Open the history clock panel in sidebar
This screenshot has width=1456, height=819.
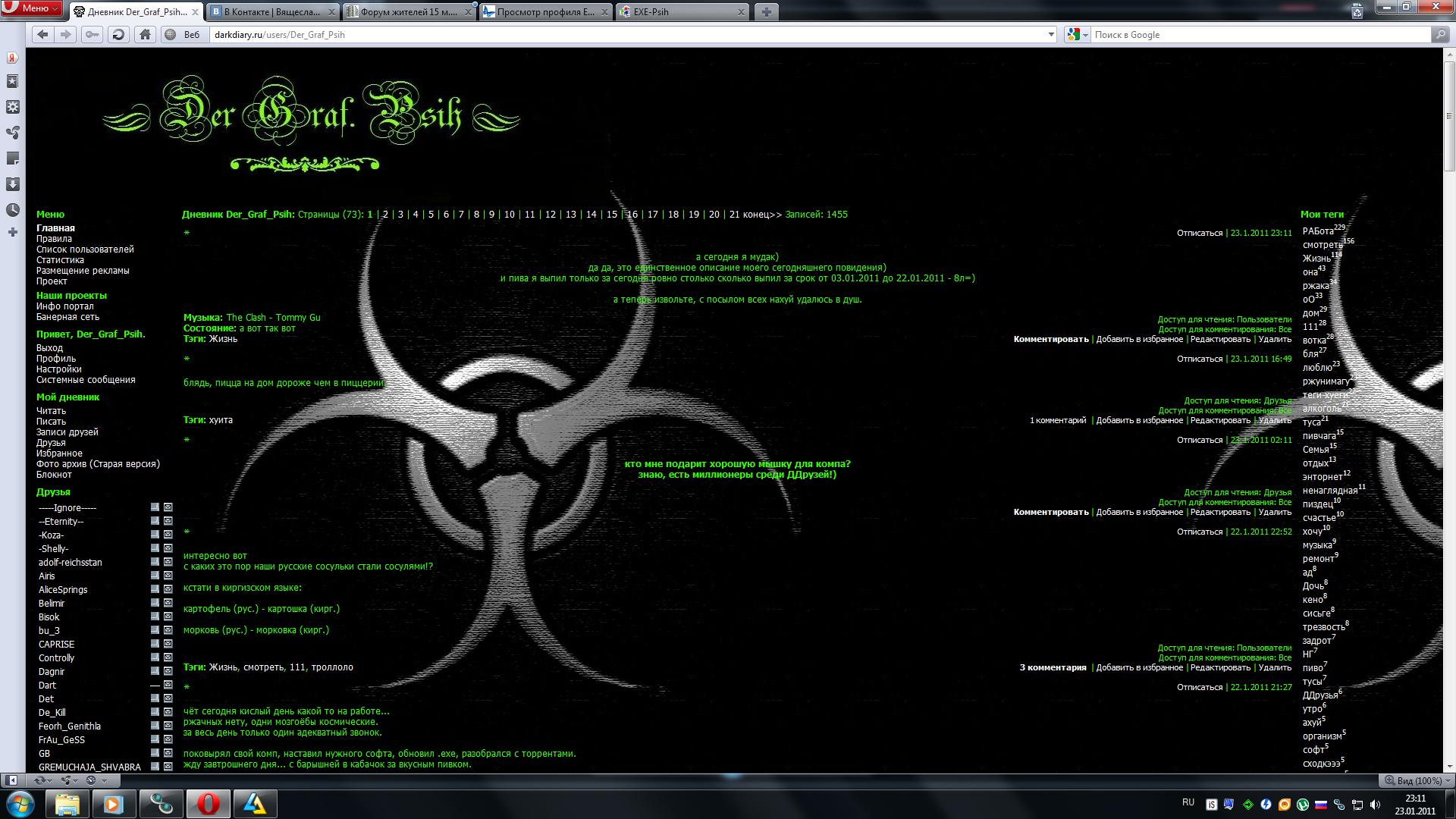(13, 210)
